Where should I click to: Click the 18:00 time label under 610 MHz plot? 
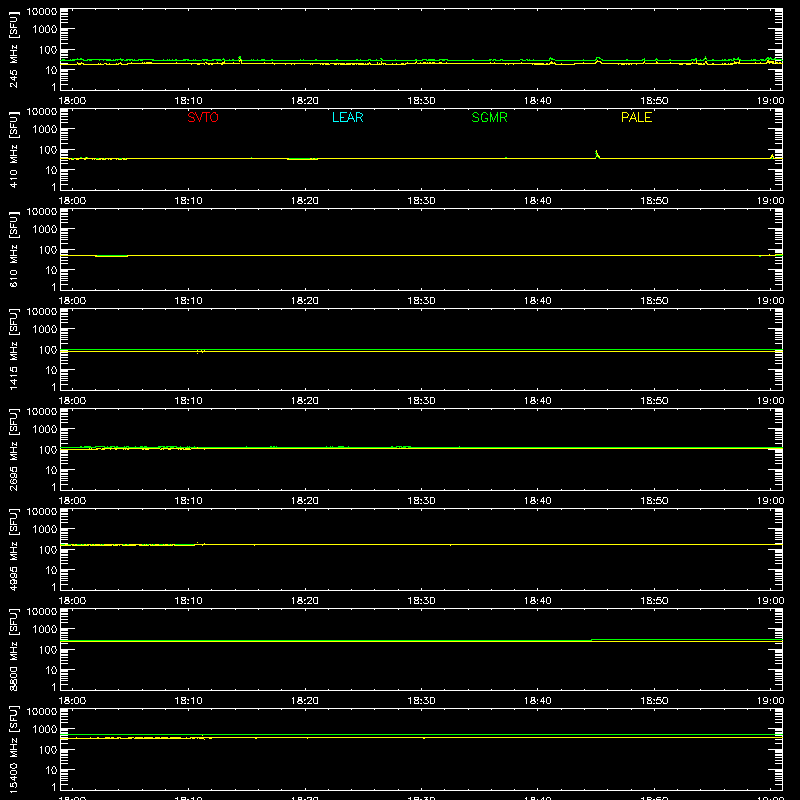click(x=72, y=301)
